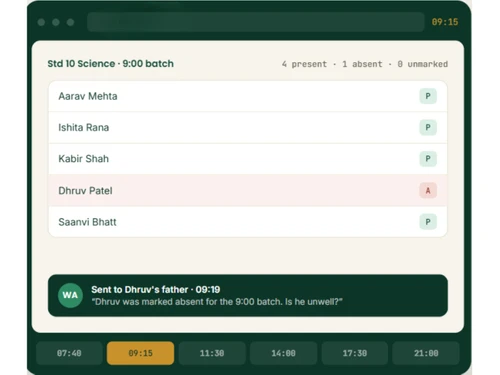
Task: Click the third window control dot
Action: coord(70,22)
